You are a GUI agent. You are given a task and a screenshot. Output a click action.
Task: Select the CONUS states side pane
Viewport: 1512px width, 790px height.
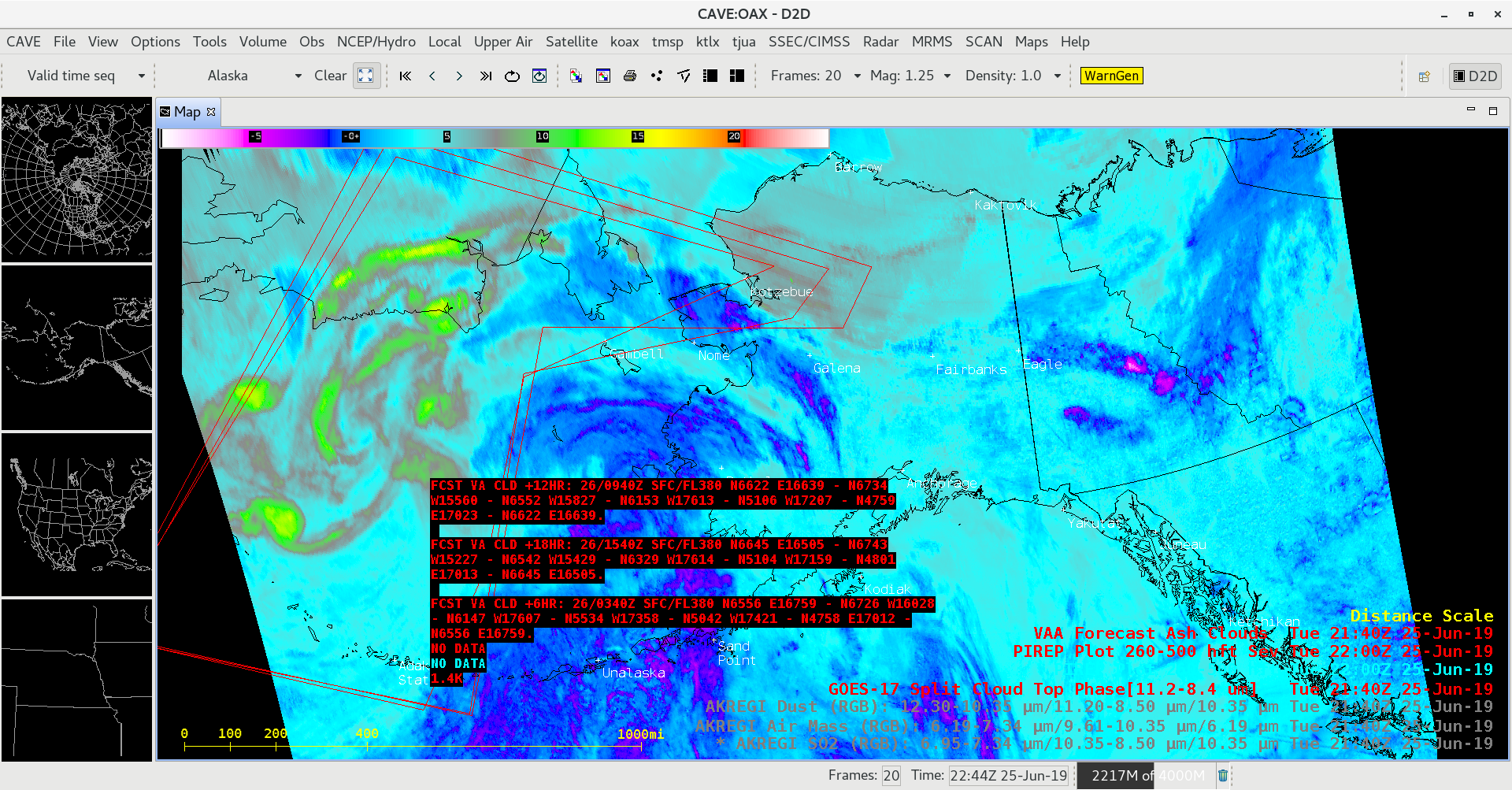[x=76, y=514]
